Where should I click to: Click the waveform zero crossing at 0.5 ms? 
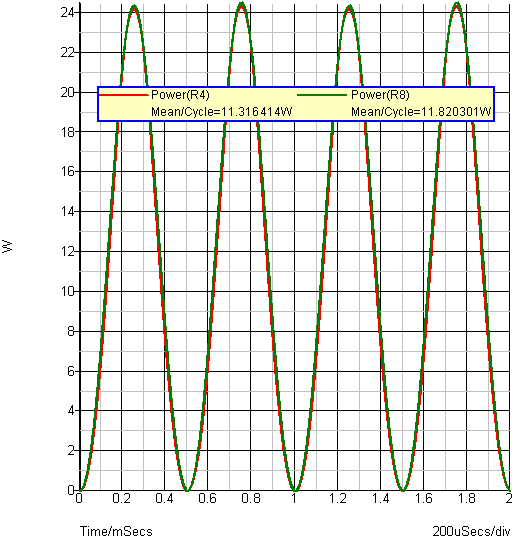(187, 490)
